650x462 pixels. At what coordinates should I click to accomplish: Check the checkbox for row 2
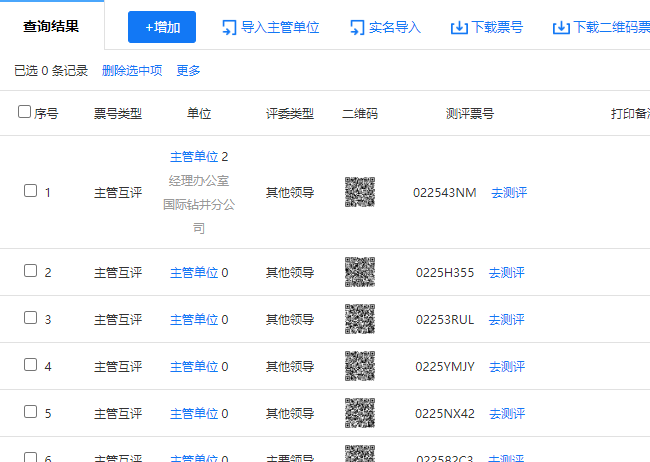pyautogui.click(x=30, y=271)
